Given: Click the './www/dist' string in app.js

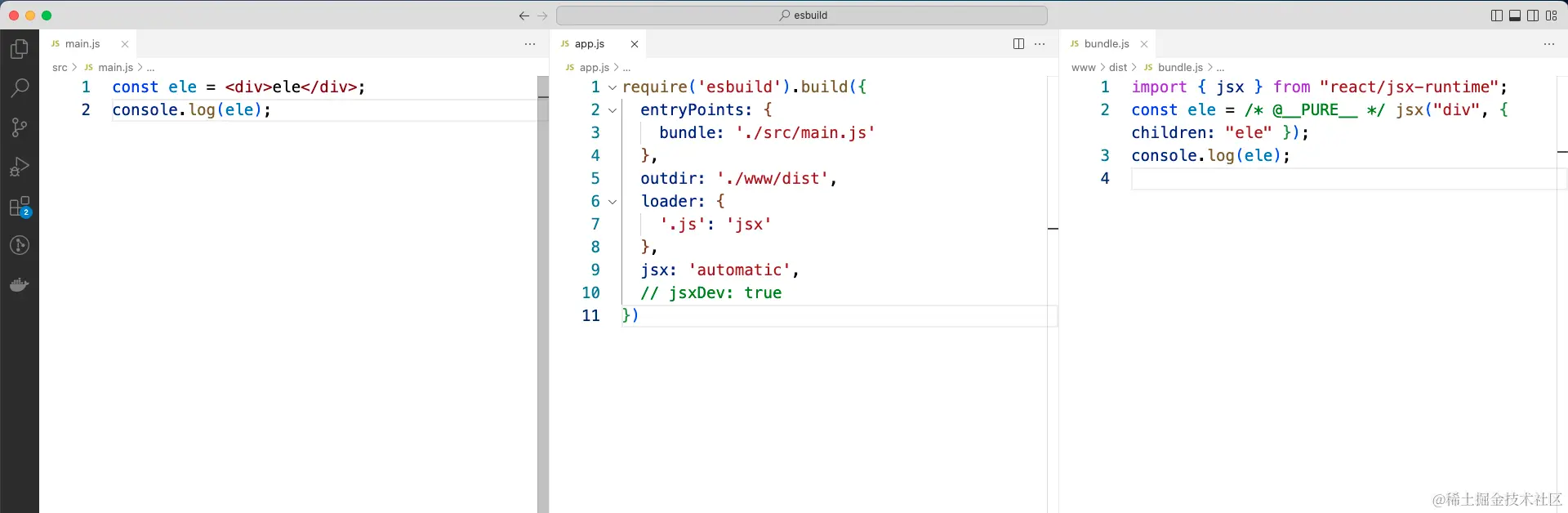Looking at the screenshot, I should [773, 179].
